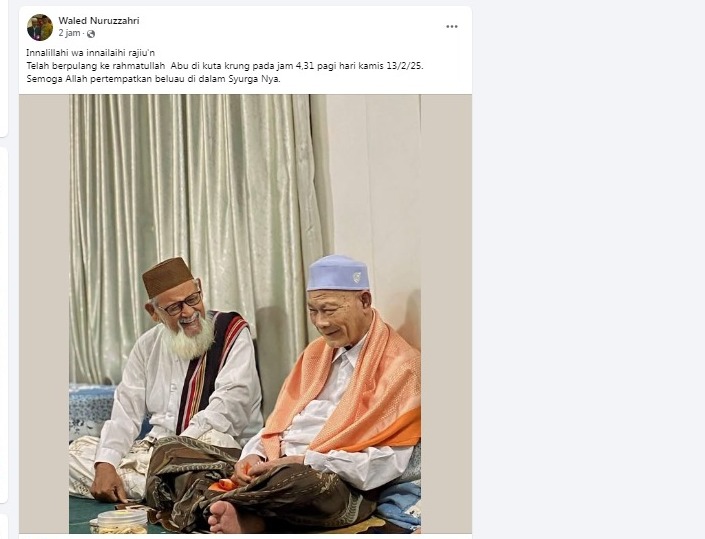The width and height of the screenshot is (705, 539).
Task: Click the partially visible card at left edge
Action: point(4,325)
